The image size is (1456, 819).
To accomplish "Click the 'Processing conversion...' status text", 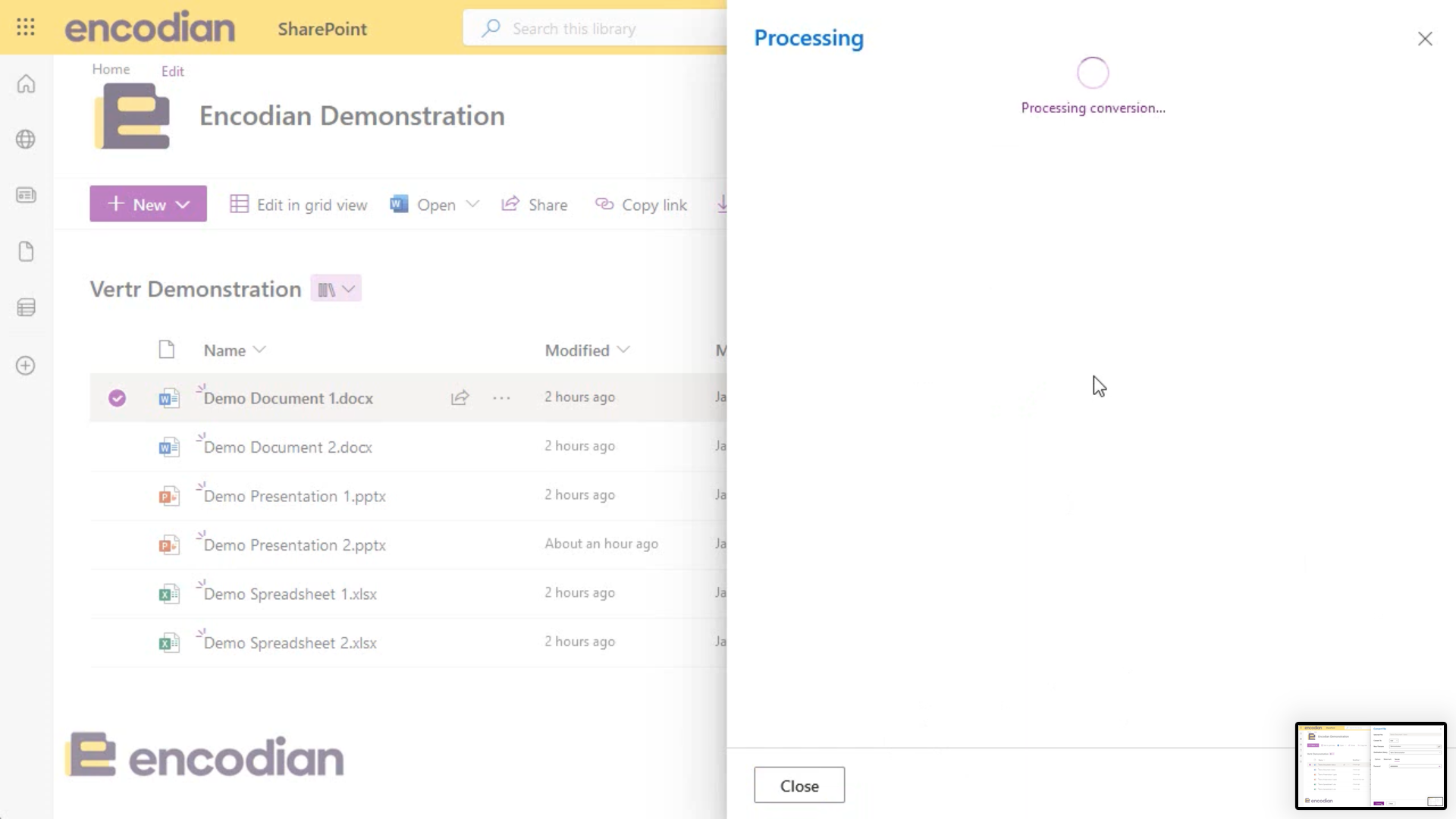I will point(1093,108).
